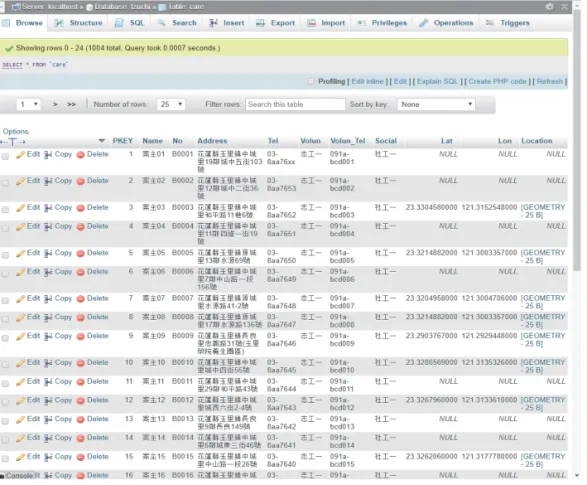Jump to last page with >> button
The height and width of the screenshot is (485, 587).
tap(72, 104)
